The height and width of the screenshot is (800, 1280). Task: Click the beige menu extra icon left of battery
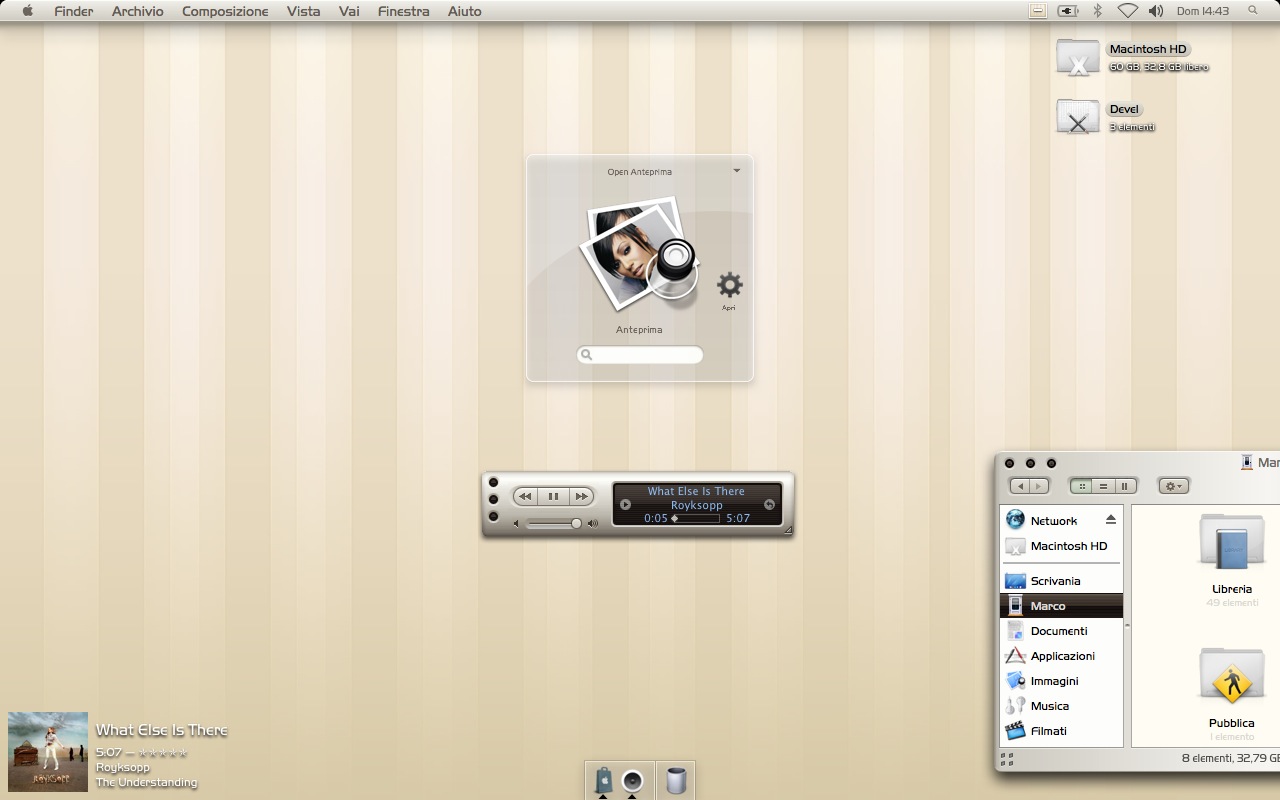point(1038,11)
